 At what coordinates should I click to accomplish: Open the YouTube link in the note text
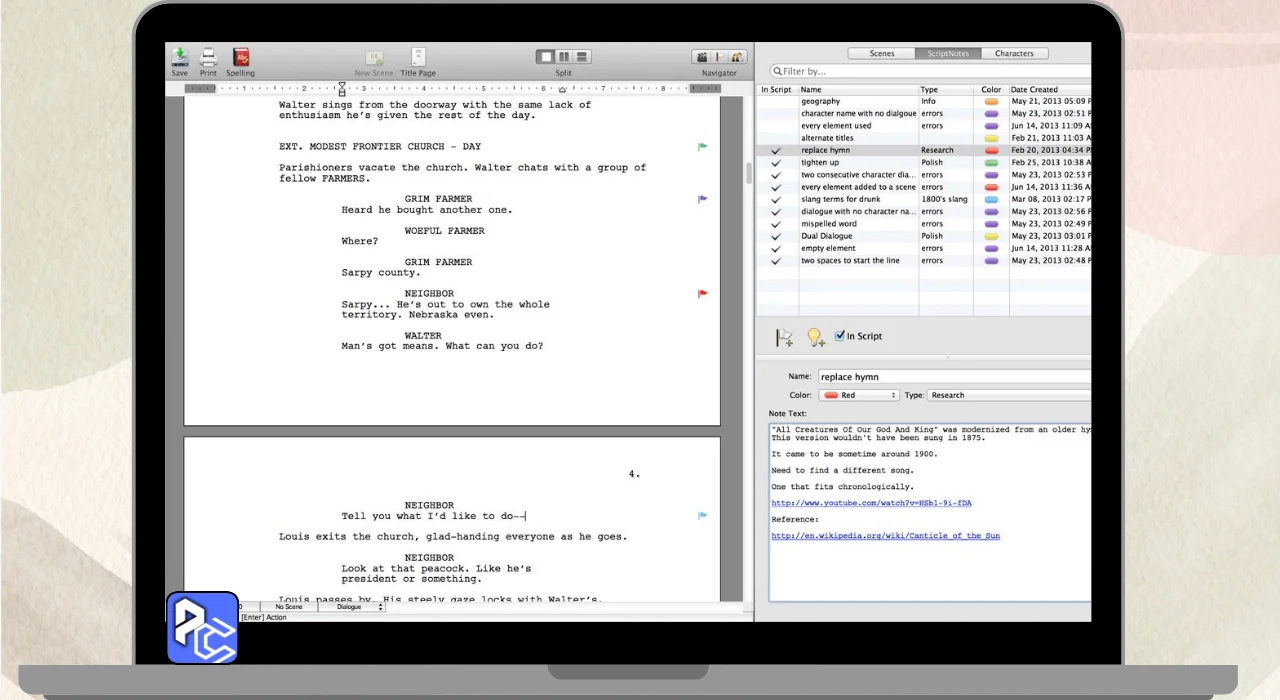pyautogui.click(x=871, y=503)
